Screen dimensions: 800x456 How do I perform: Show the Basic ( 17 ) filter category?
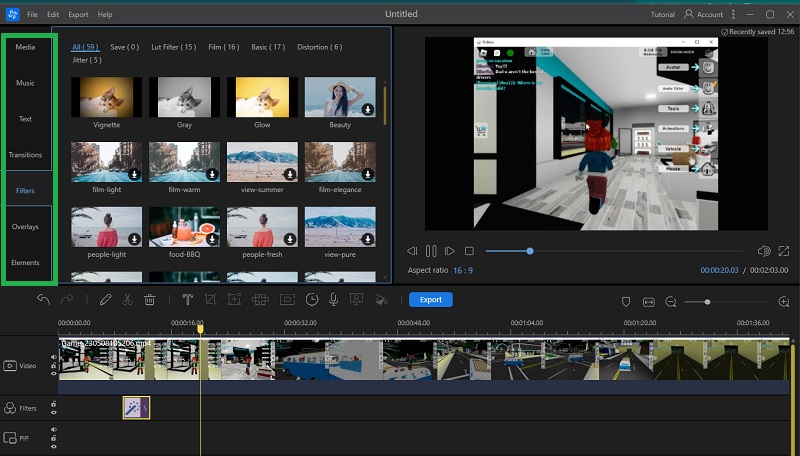268,47
